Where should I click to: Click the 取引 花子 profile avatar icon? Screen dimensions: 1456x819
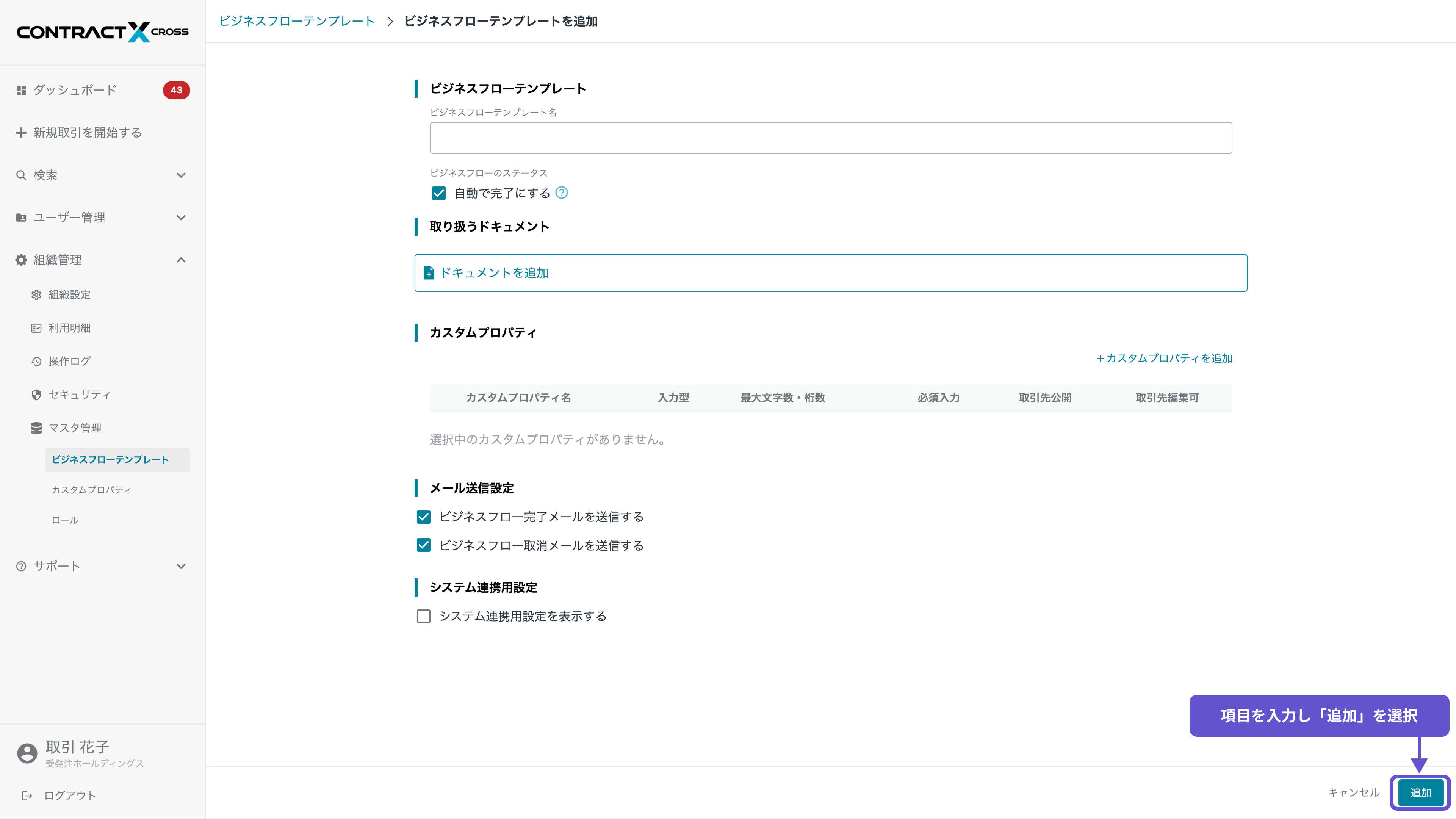click(27, 753)
